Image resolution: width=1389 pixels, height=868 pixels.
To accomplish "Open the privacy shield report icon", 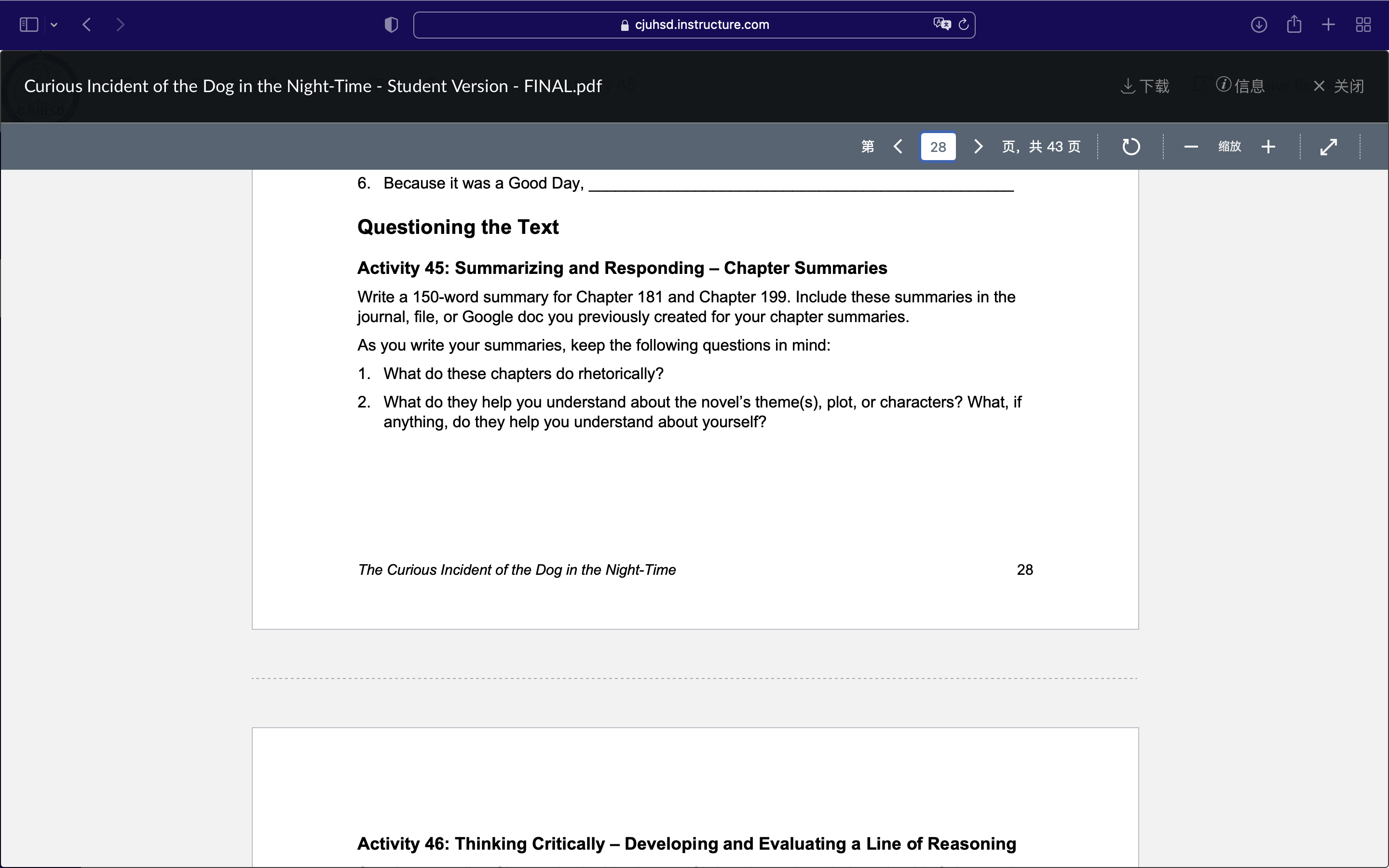I will (391, 25).
